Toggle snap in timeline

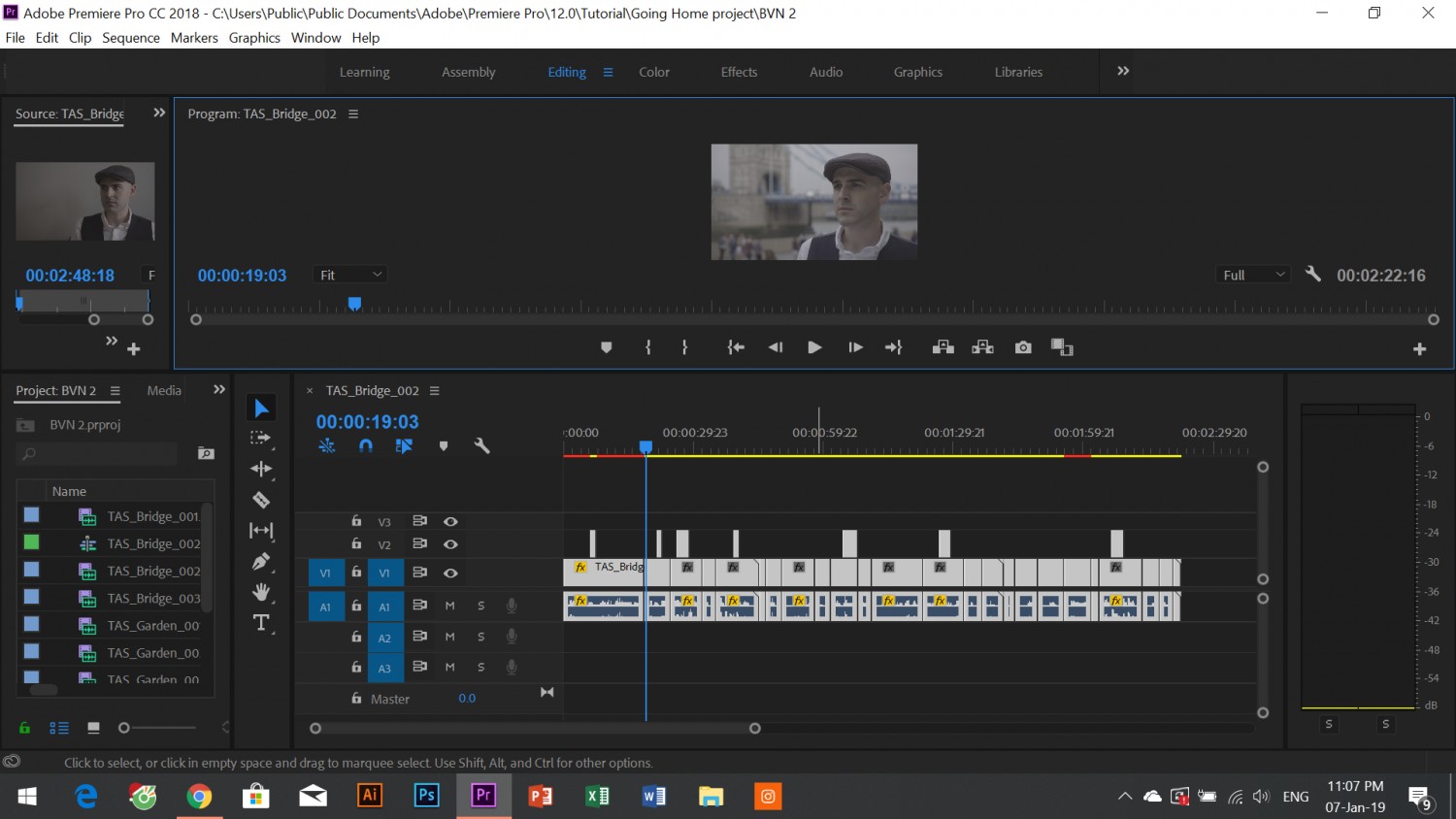pos(365,446)
